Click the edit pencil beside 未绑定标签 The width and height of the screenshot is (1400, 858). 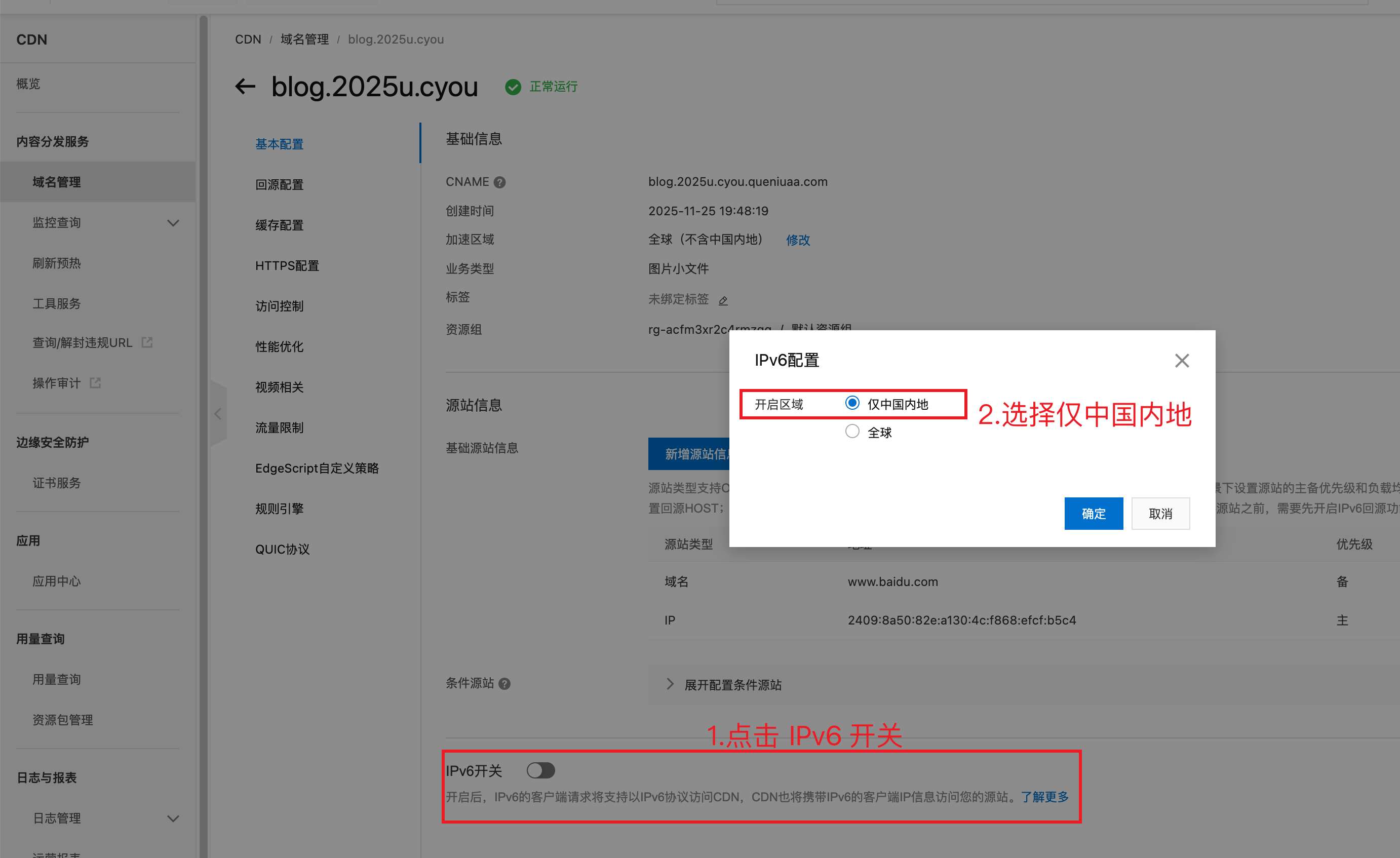click(x=723, y=300)
